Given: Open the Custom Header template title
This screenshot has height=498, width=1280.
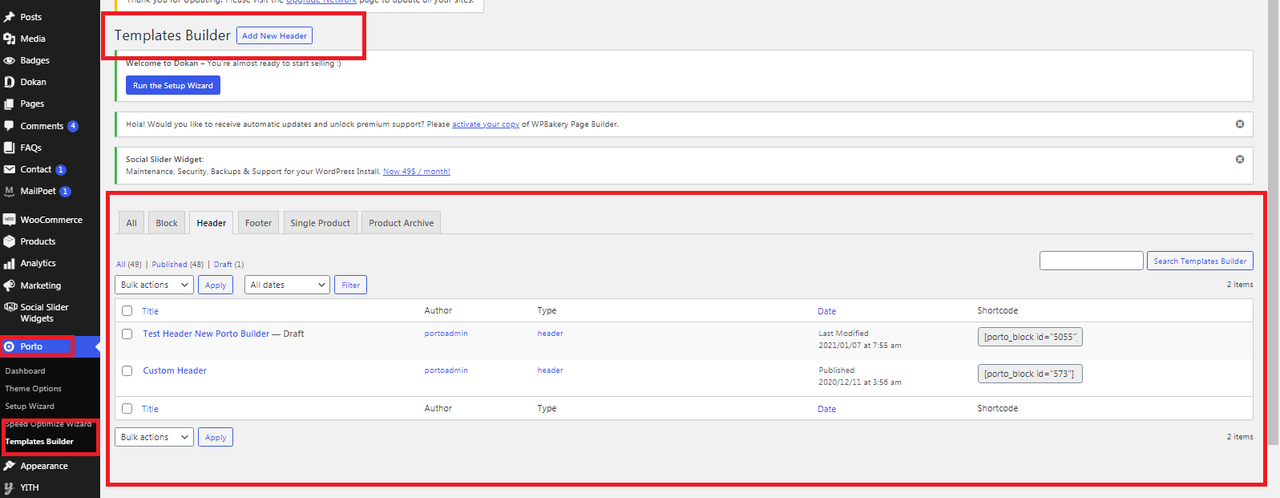Looking at the screenshot, I should click(175, 371).
